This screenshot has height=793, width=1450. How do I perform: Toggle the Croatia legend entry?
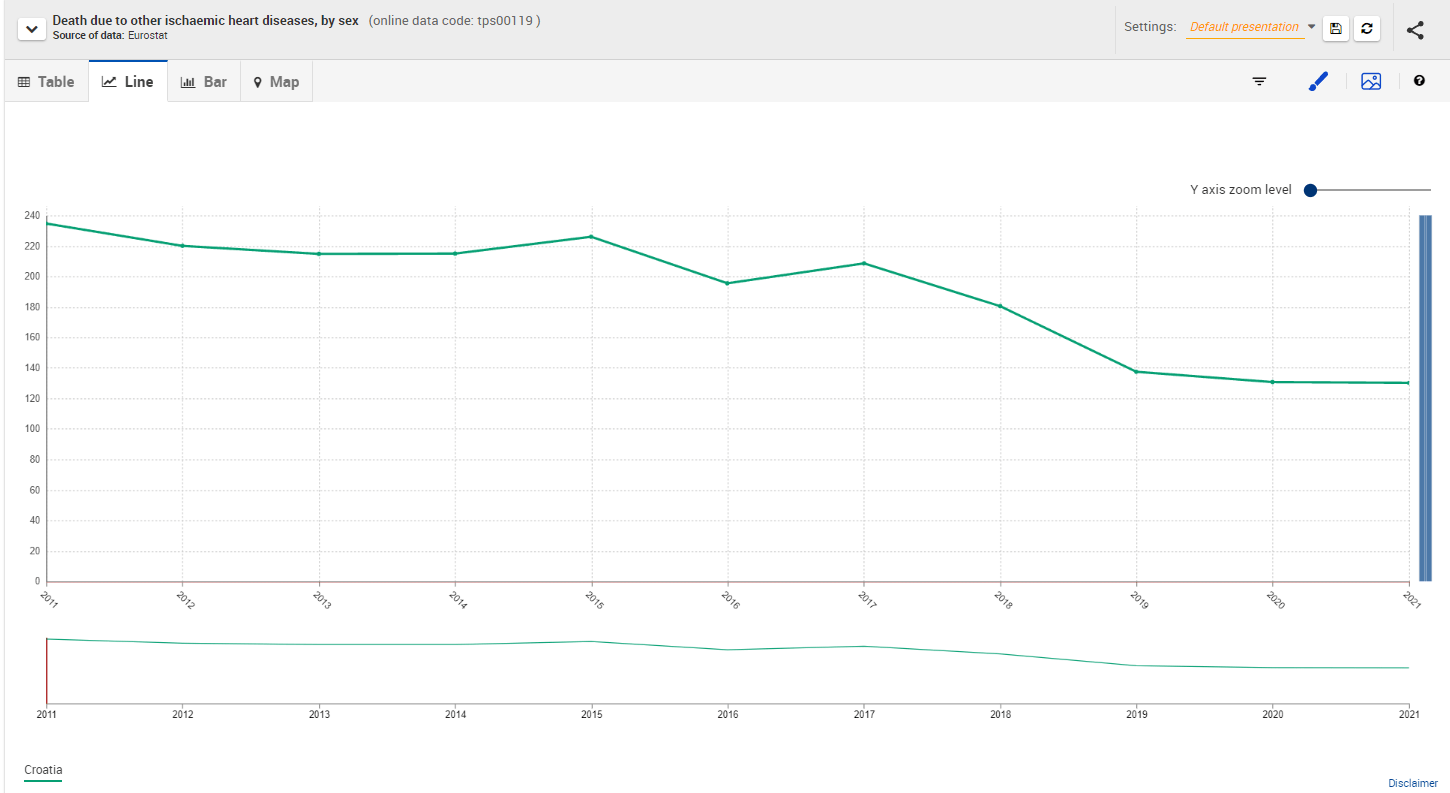click(x=43, y=770)
